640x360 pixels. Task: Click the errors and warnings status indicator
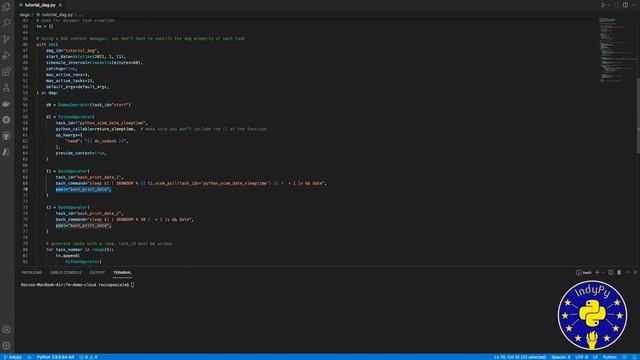pos(88,357)
